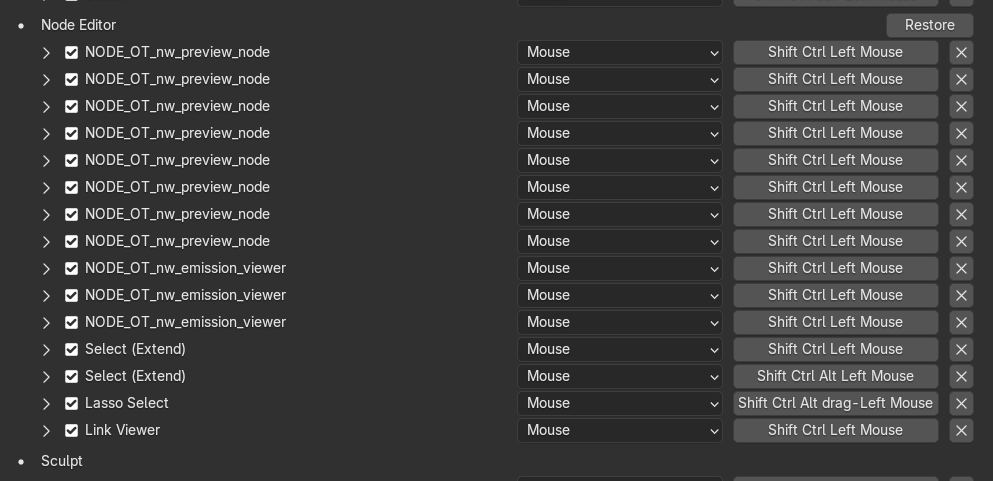
Task: Remove the Link Viewer keymap entry
Action: point(961,430)
